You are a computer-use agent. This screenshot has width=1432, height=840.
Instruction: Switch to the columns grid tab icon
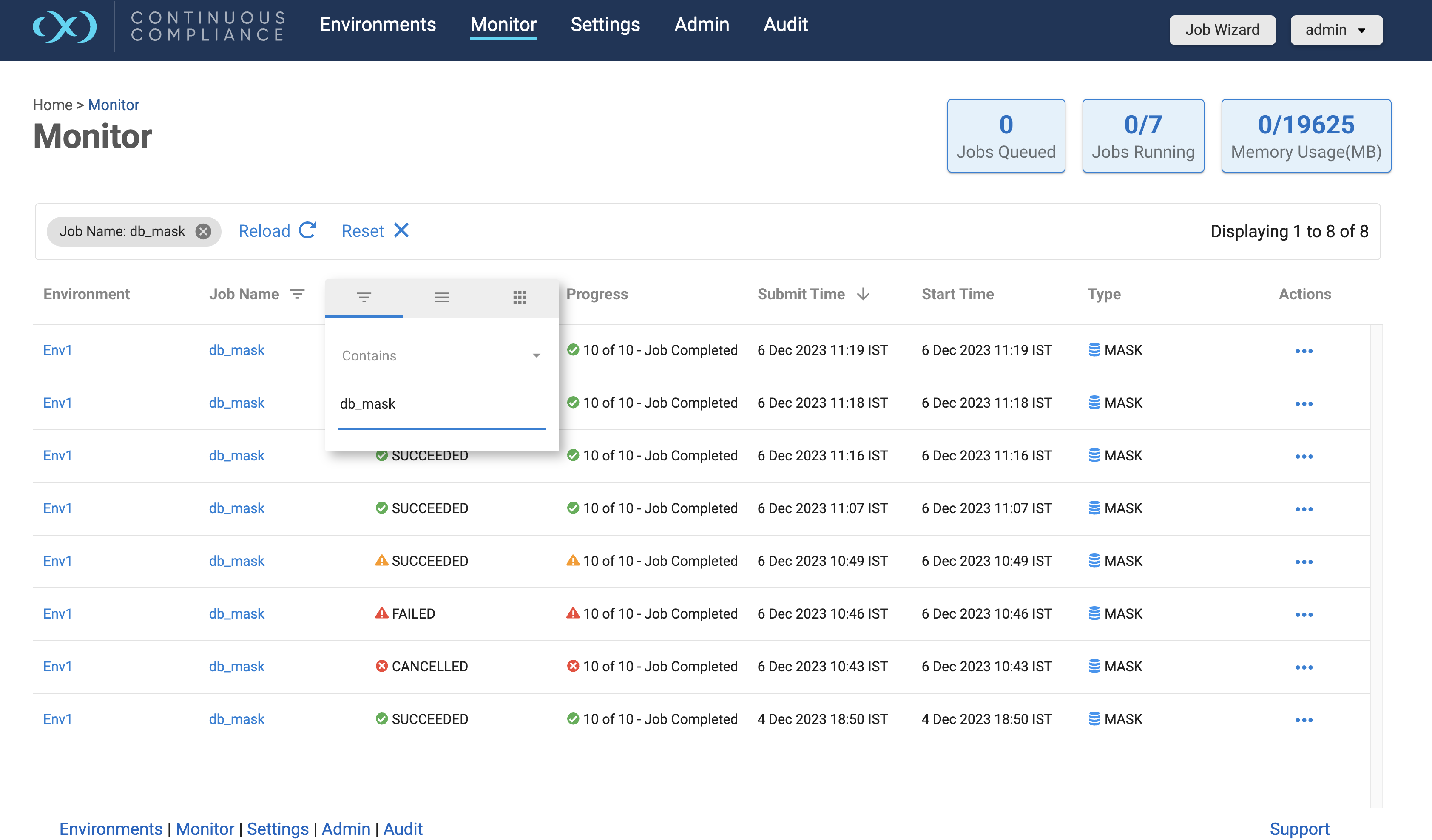coord(520,297)
